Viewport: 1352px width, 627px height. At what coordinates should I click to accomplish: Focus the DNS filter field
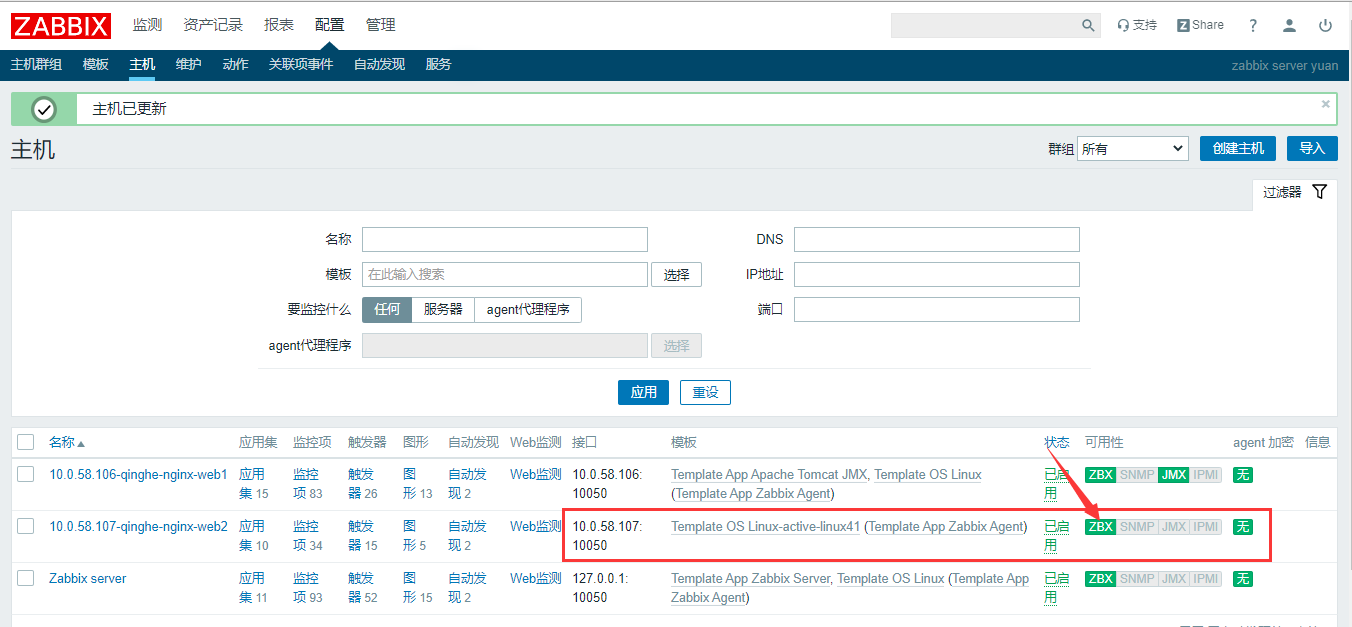point(937,239)
